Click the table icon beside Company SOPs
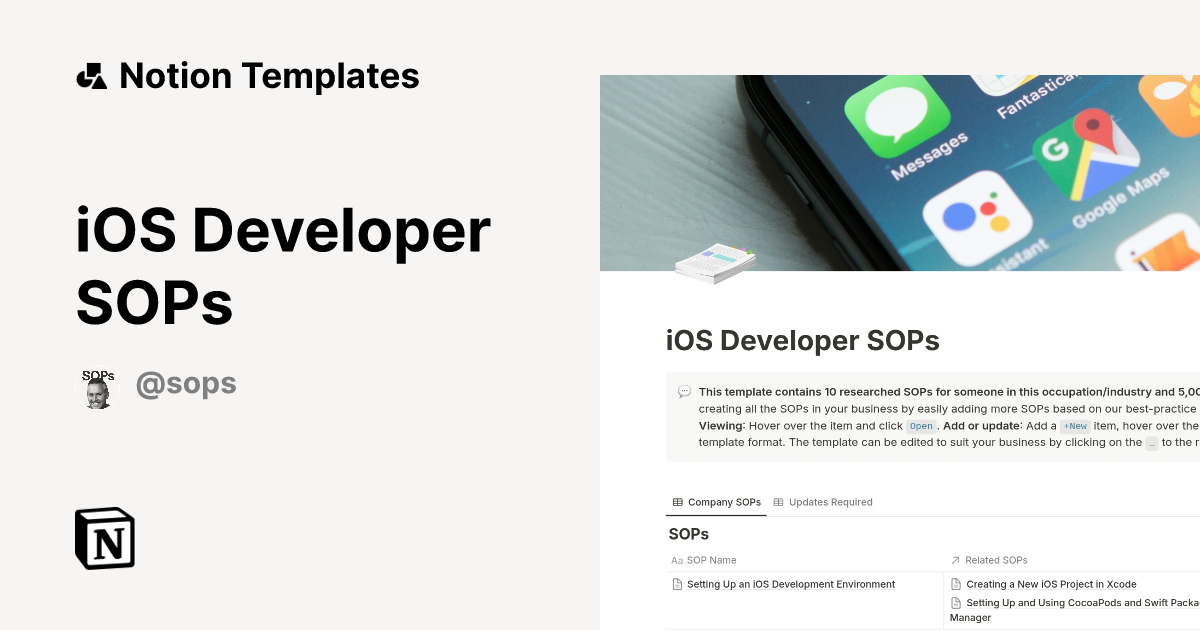The width and height of the screenshot is (1200, 630). [678, 502]
